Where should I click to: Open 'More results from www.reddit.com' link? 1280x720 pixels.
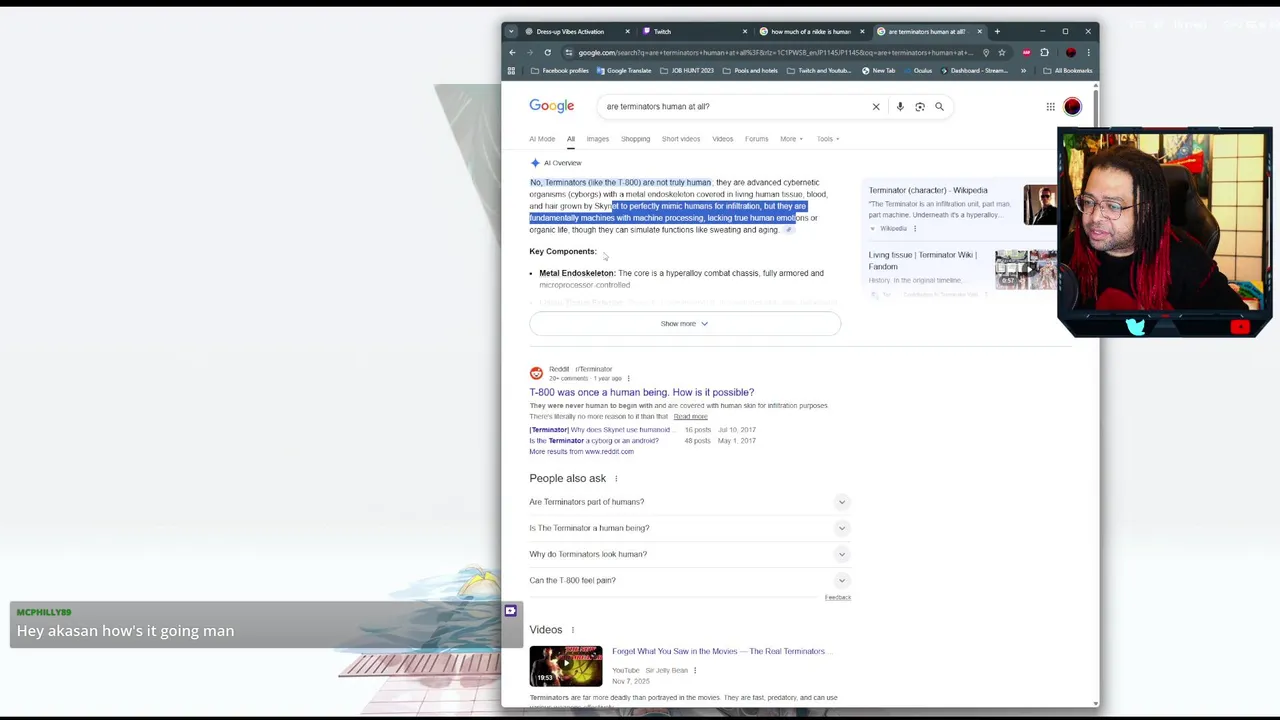[x=581, y=451]
